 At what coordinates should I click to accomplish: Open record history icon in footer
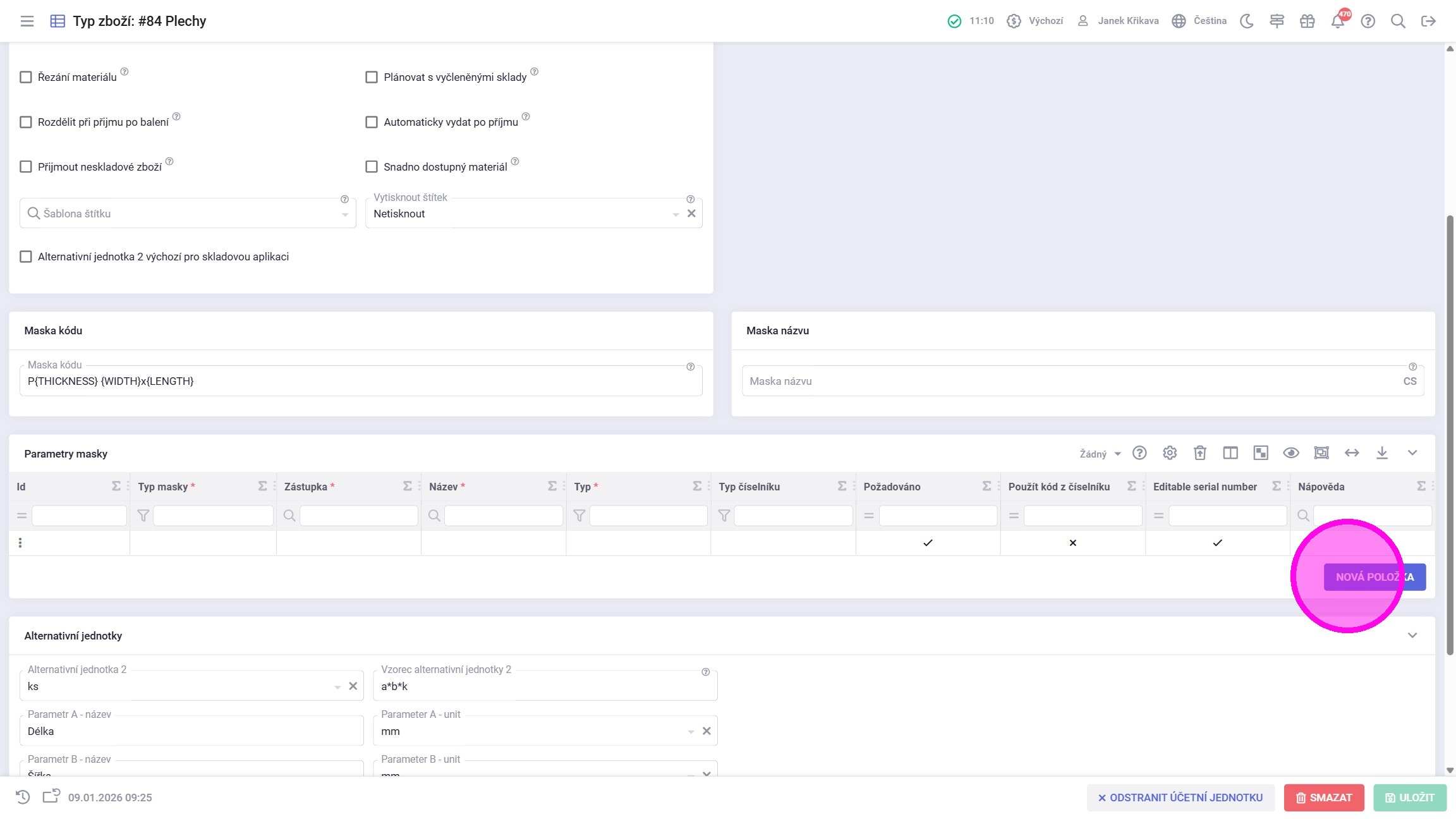pos(23,797)
